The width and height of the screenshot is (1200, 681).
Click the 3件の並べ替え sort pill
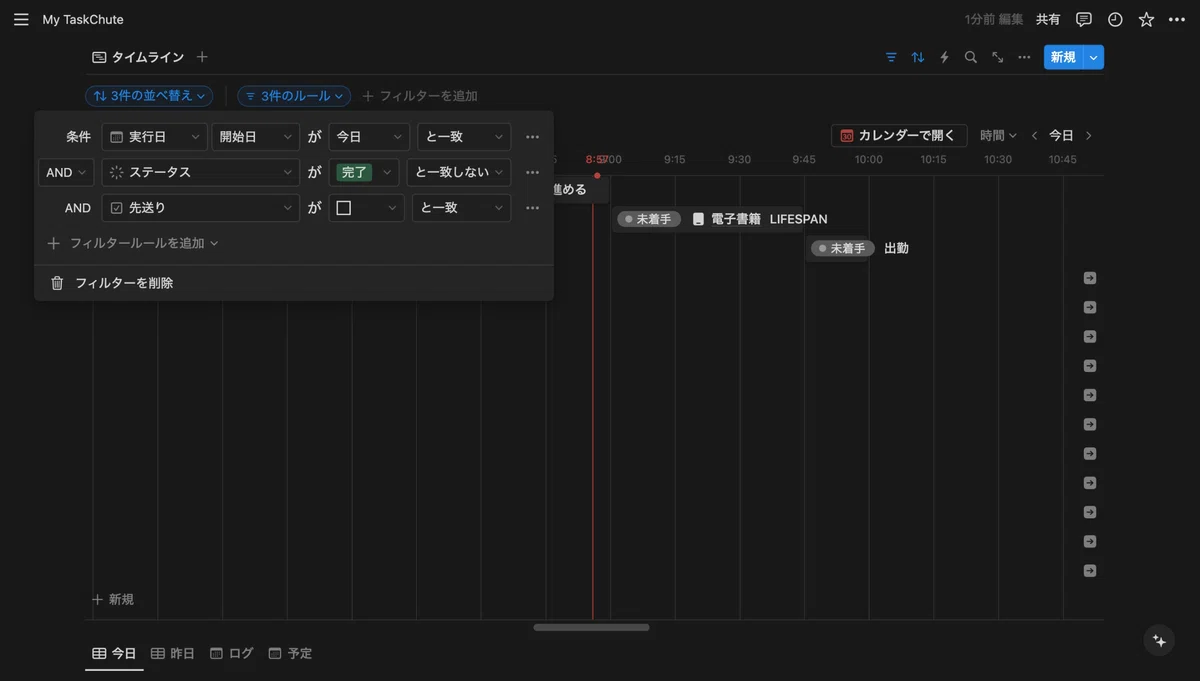pos(149,96)
